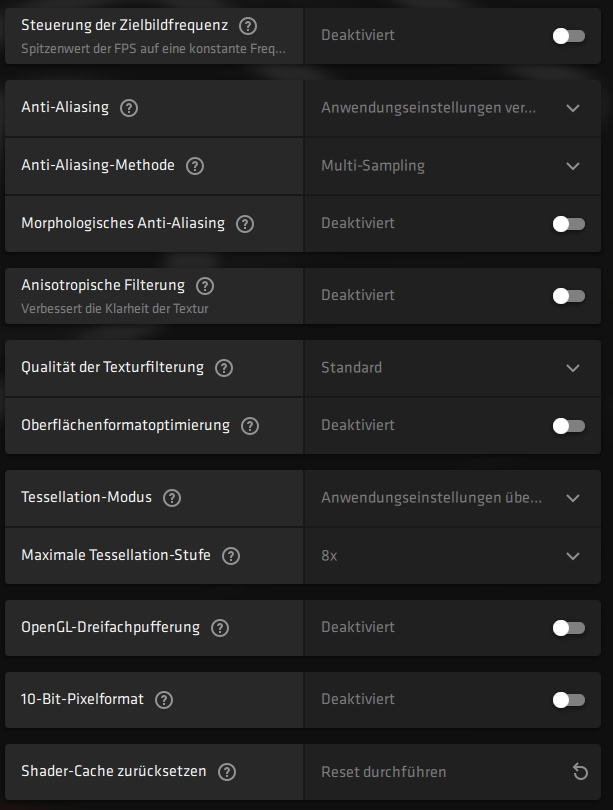Open Tessellation-Modus help tooltip icon
Screen dimensions: 613x810
point(172,498)
